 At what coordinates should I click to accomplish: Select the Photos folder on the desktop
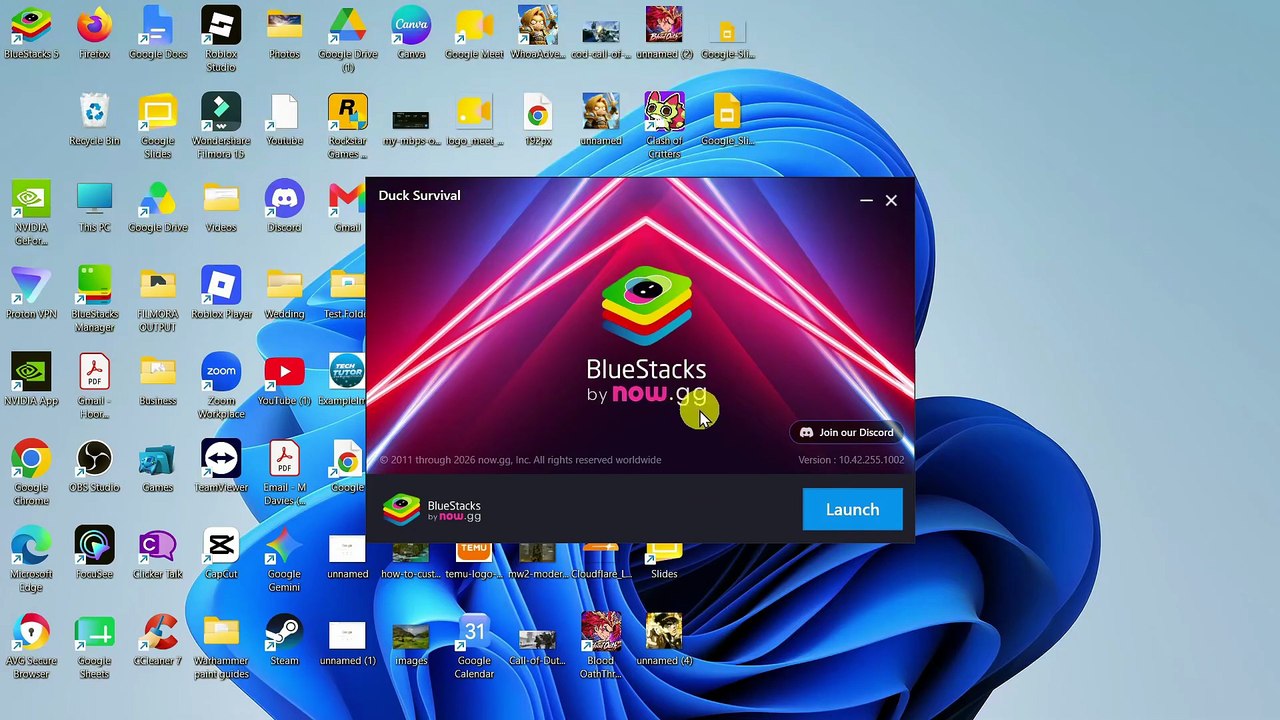(284, 33)
